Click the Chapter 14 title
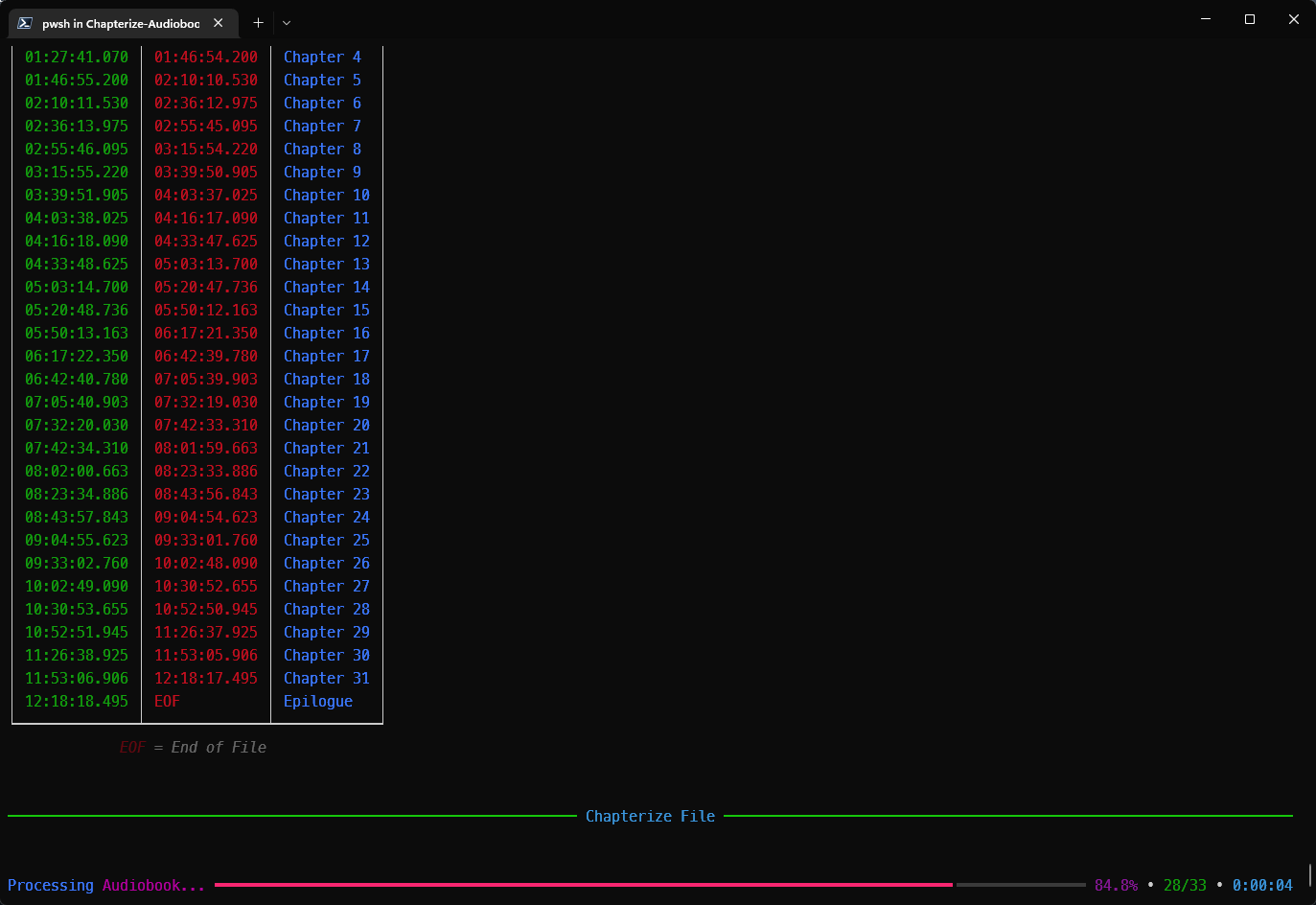 (x=327, y=288)
